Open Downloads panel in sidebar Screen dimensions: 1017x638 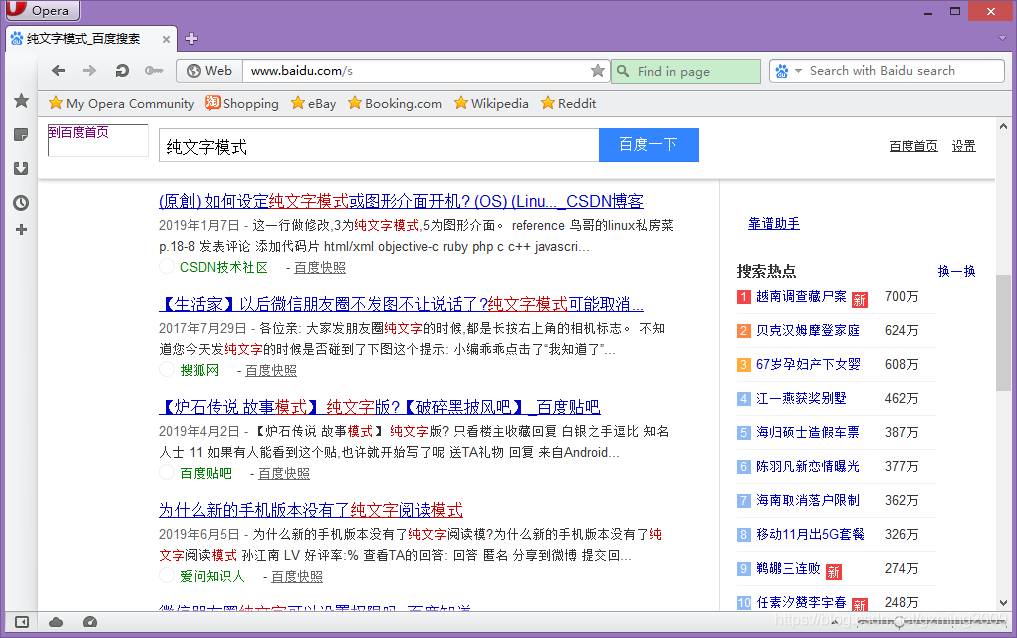21,169
